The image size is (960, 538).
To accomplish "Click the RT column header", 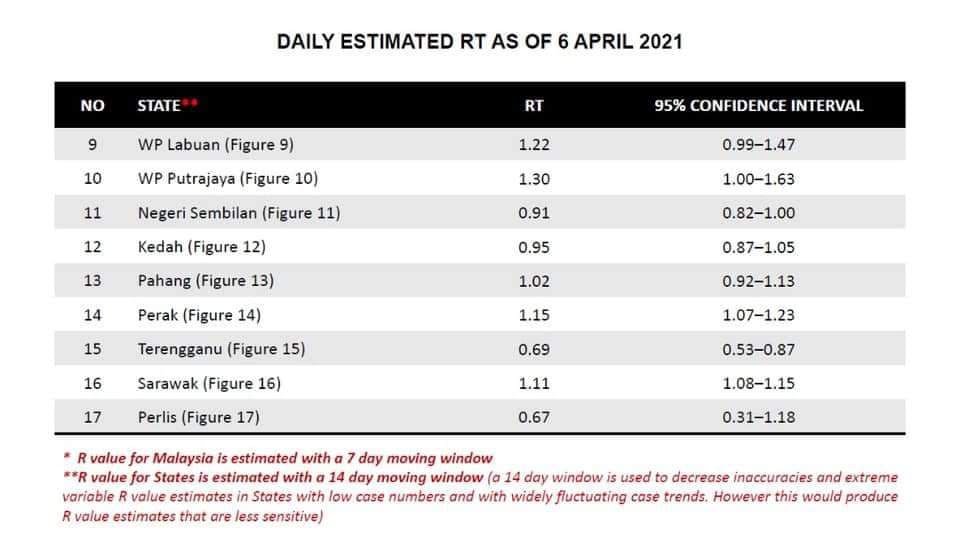I will coord(534,105).
